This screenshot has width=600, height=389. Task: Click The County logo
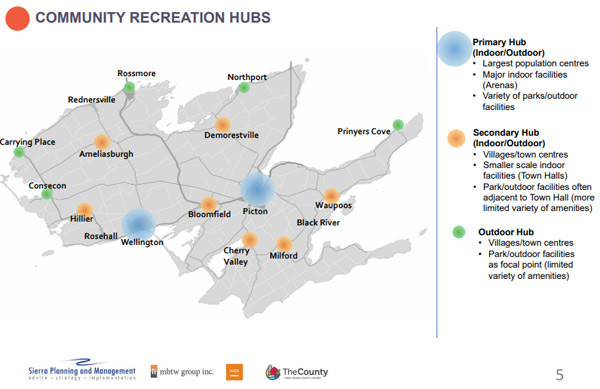tap(297, 372)
